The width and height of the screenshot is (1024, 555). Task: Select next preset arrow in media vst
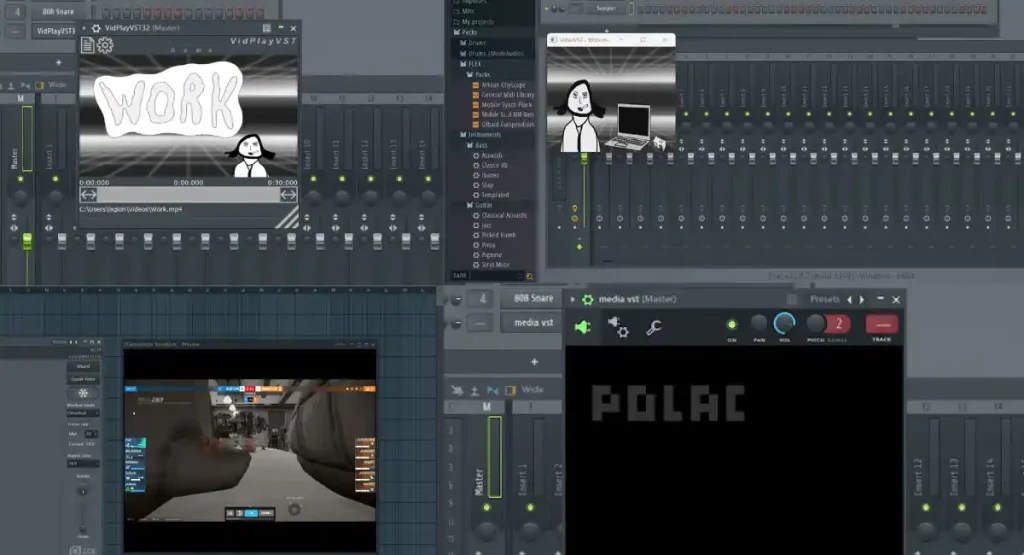pos(862,299)
